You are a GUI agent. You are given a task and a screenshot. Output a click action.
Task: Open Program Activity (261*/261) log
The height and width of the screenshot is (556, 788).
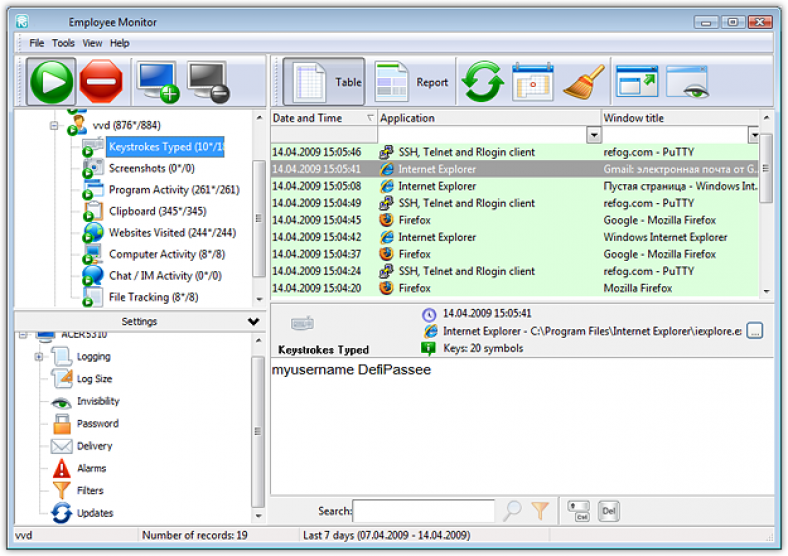174,190
